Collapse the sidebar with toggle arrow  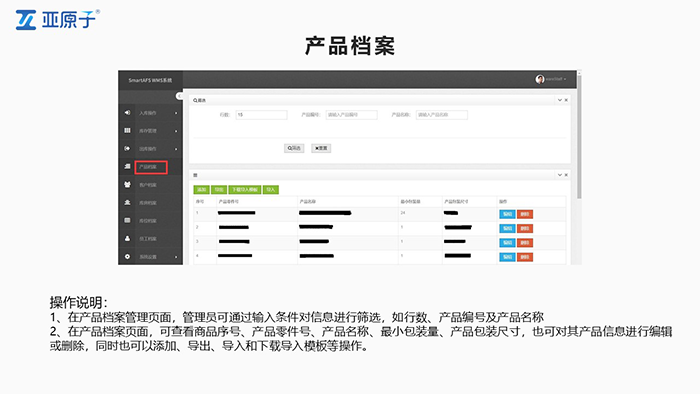point(179,96)
